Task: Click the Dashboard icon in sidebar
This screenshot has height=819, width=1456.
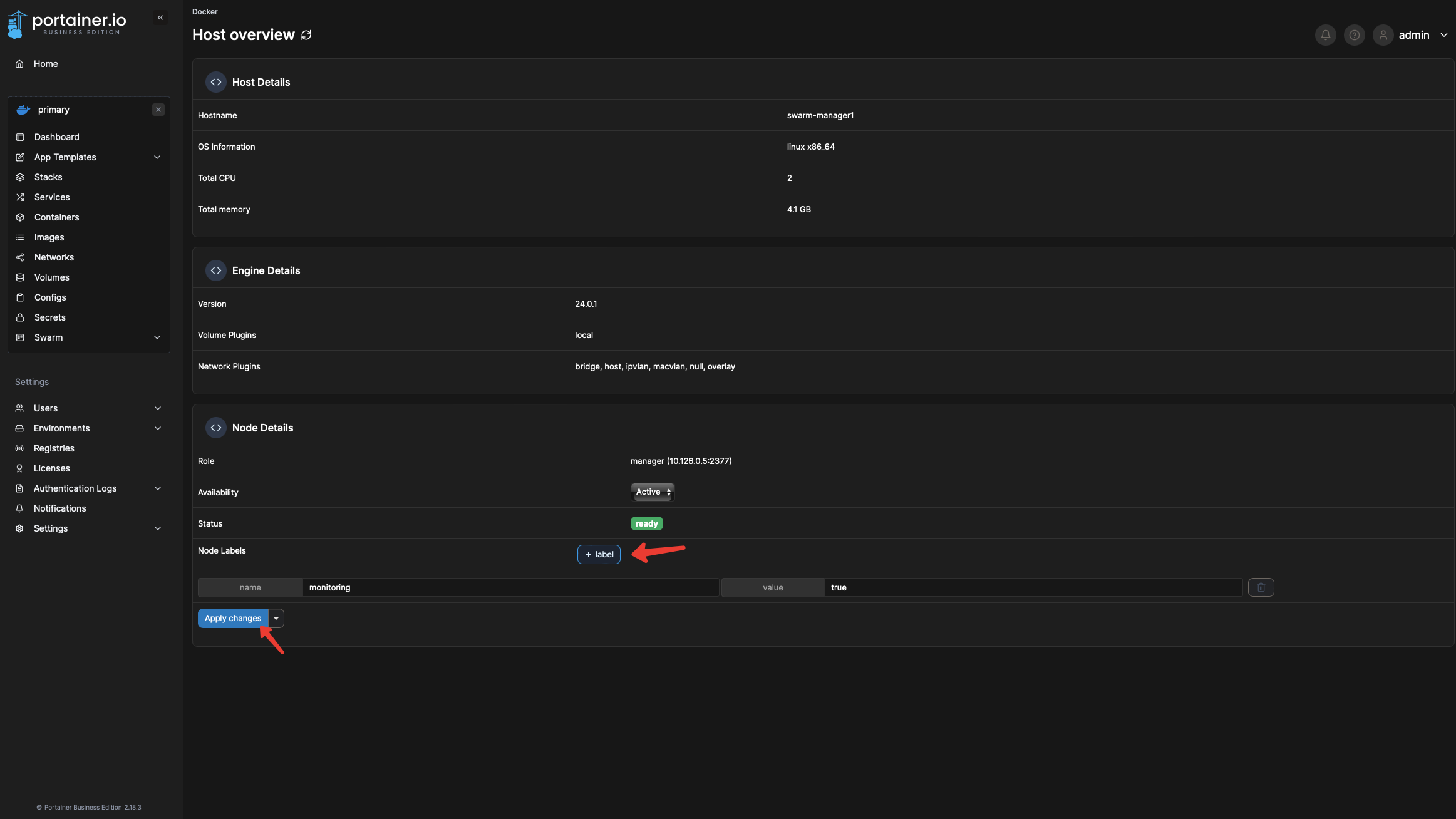Action: click(20, 137)
